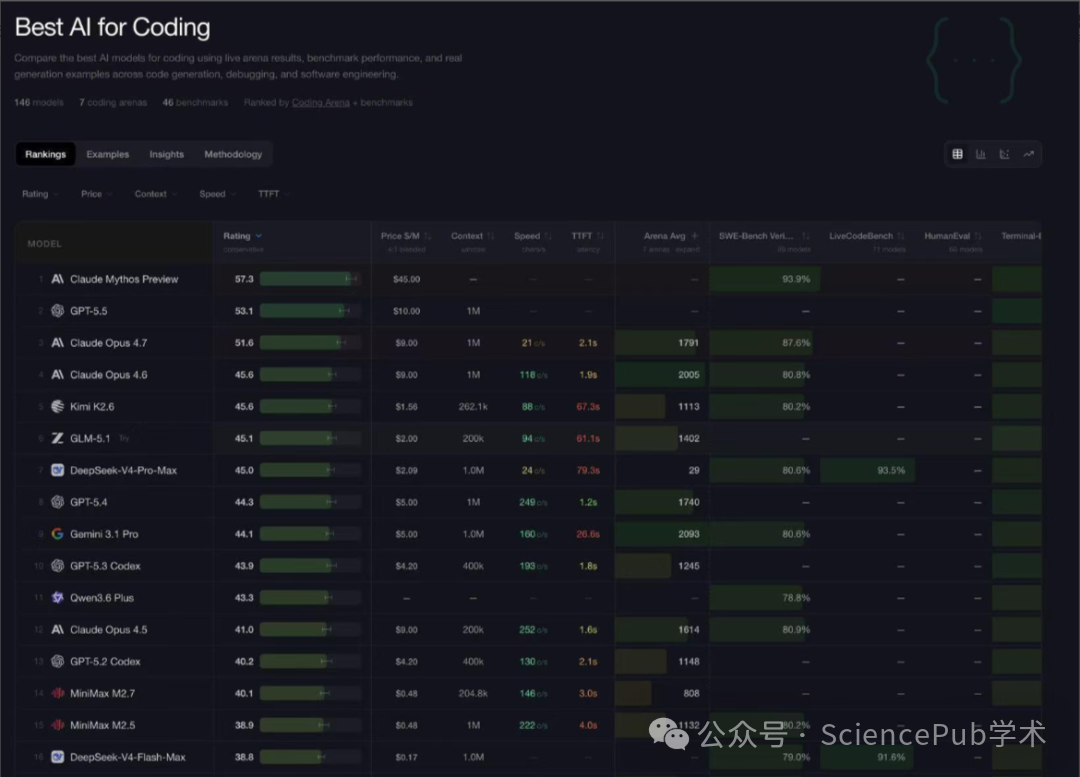Open Gemini 3.1 Pro model page
This screenshot has height=777, width=1080.
(x=104, y=534)
